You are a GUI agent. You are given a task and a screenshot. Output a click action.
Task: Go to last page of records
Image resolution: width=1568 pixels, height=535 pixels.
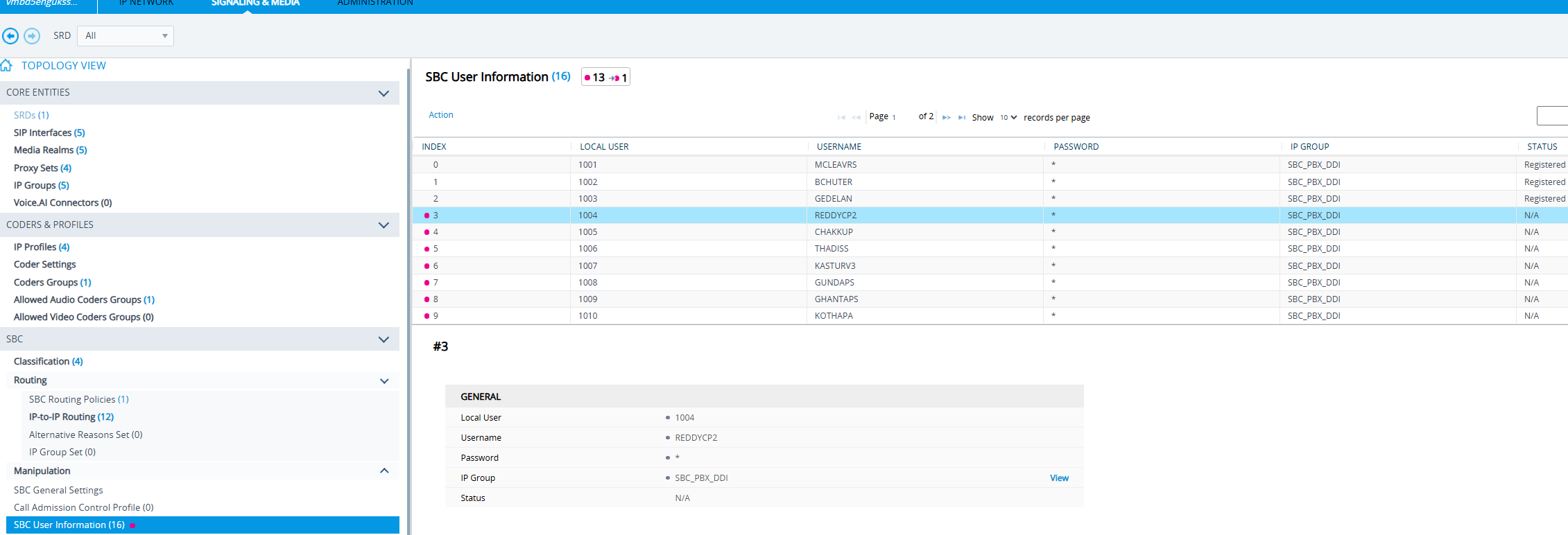coord(962,117)
